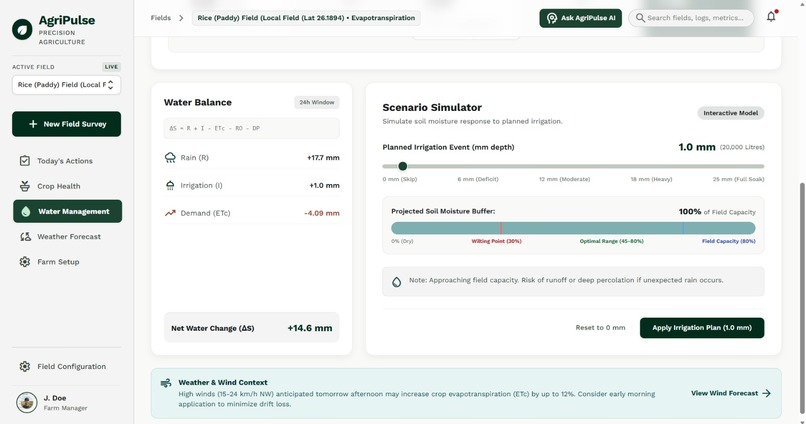Click the Water Management droplet icon
Image resolution: width=806 pixels, height=424 pixels.
click(x=26, y=211)
